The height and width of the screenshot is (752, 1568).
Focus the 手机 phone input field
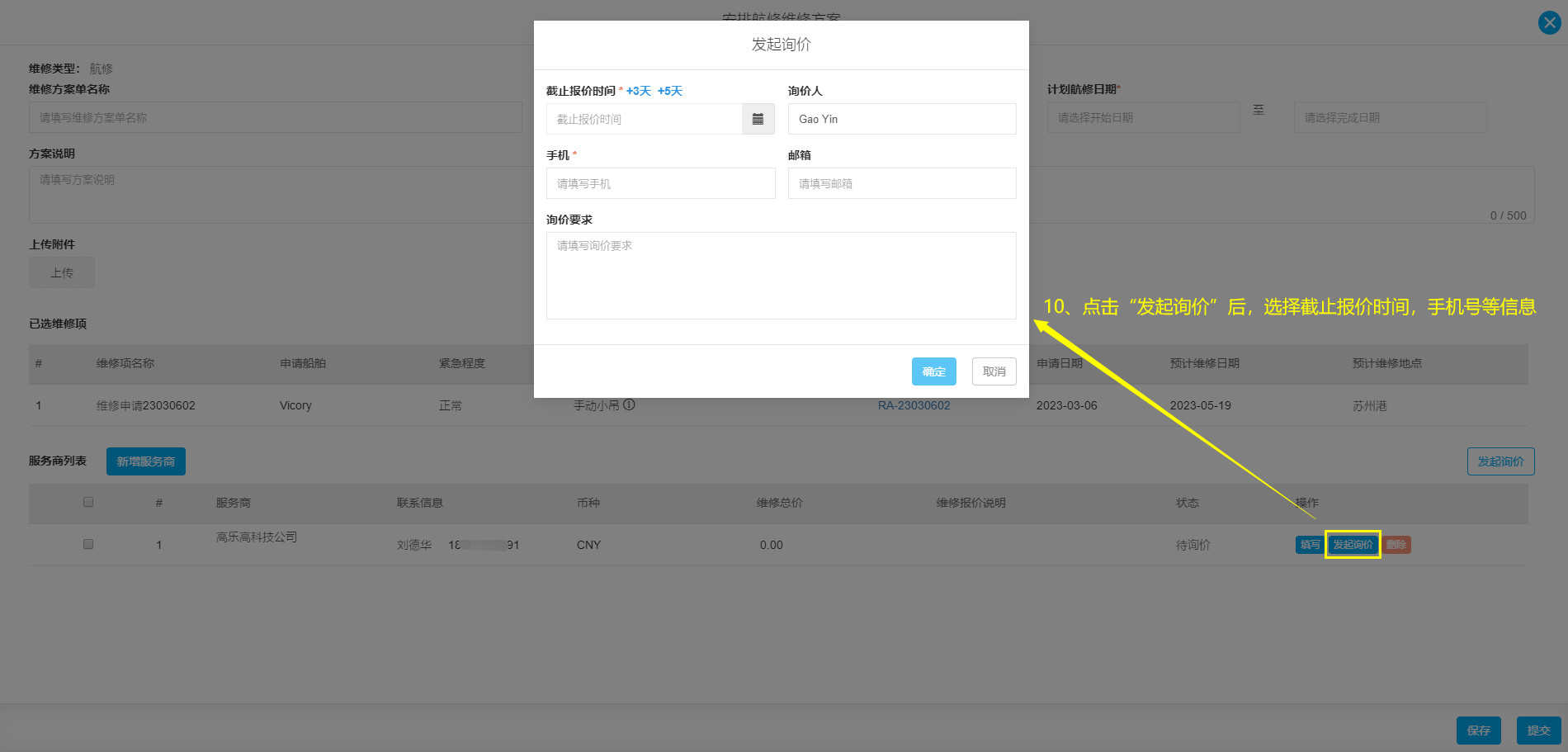click(x=661, y=183)
